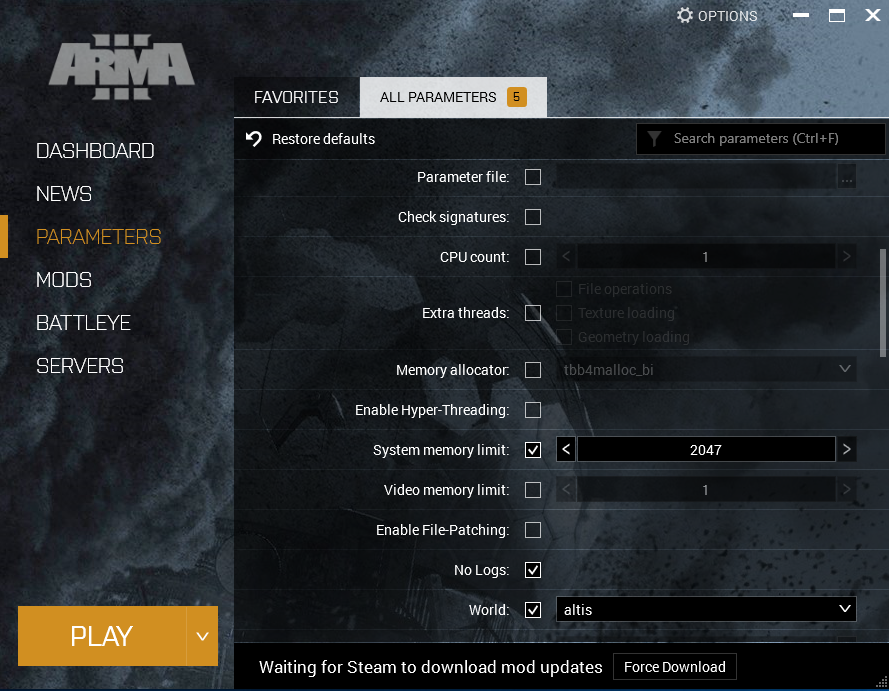Open the News section
This screenshot has height=691, width=889.
[64, 194]
